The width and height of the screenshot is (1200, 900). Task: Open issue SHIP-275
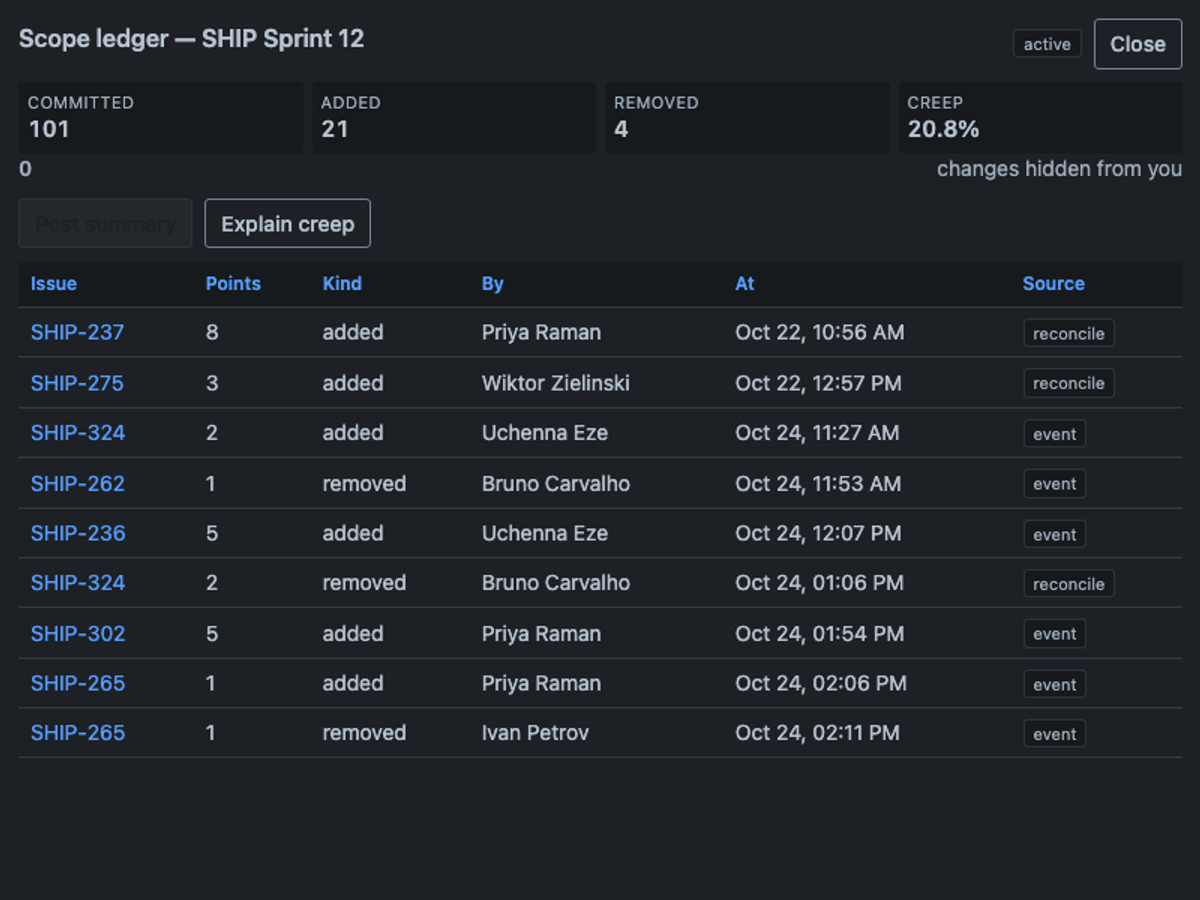tap(77, 383)
